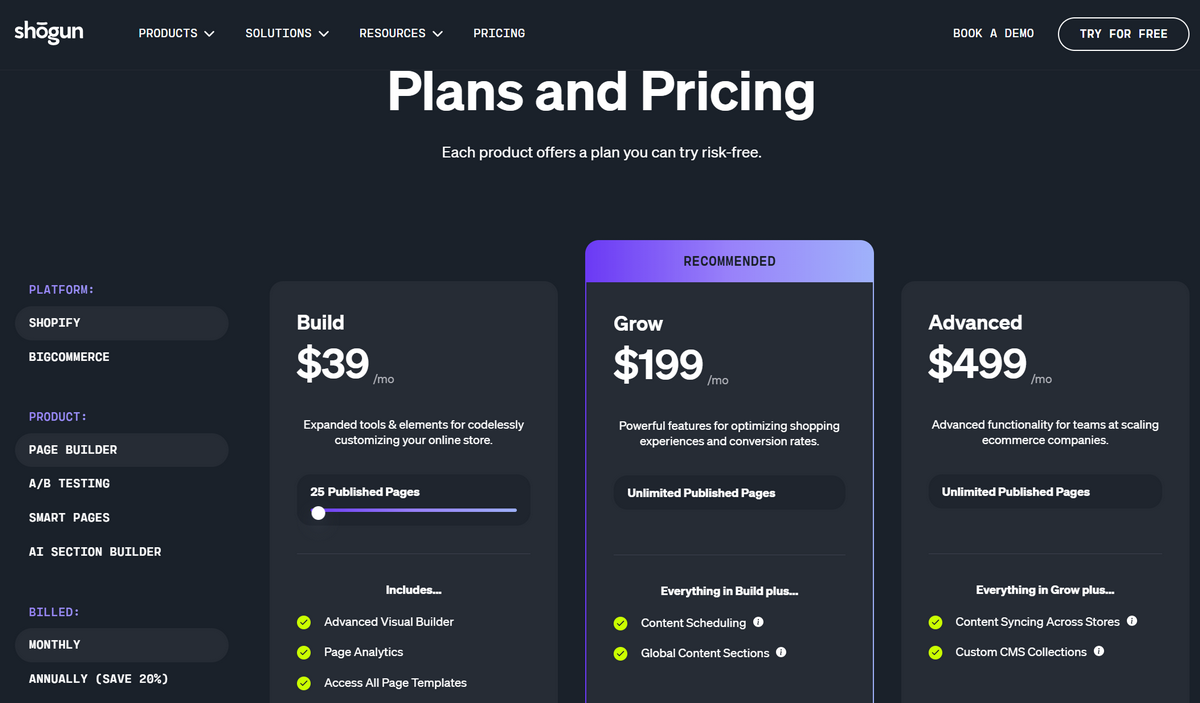Click the checkmark next to Page Analytics
1200x703 pixels.
303,652
